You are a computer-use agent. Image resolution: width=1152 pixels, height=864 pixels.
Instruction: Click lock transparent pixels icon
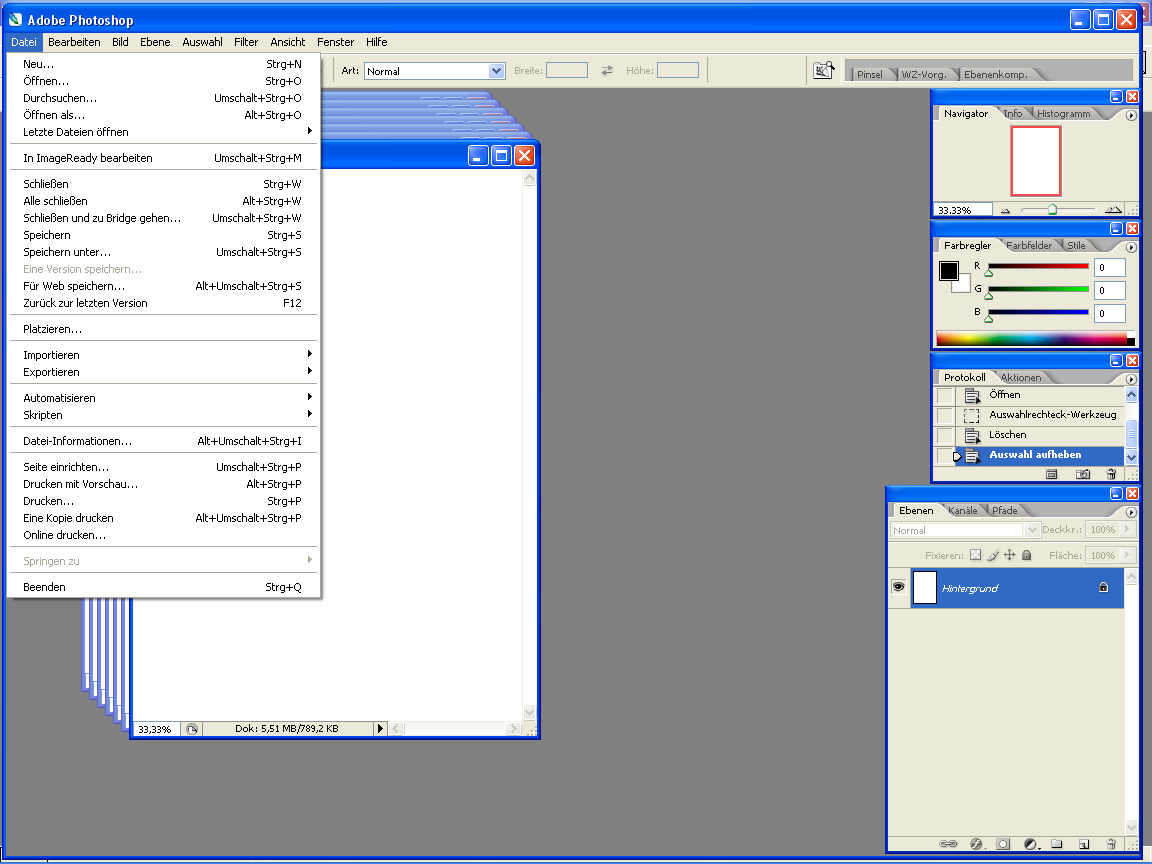click(x=975, y=555)
